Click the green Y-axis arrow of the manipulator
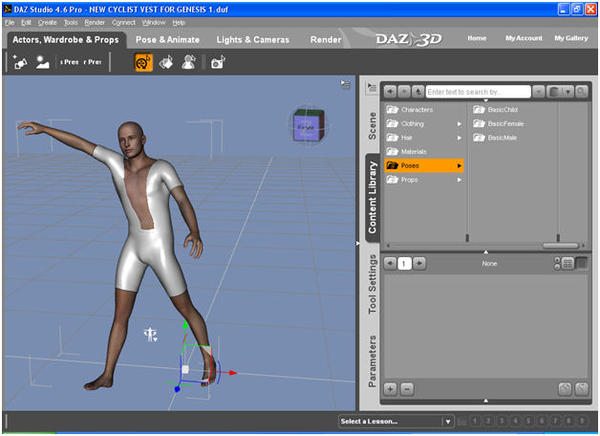 pyautogui.click(x=186, y=325)
